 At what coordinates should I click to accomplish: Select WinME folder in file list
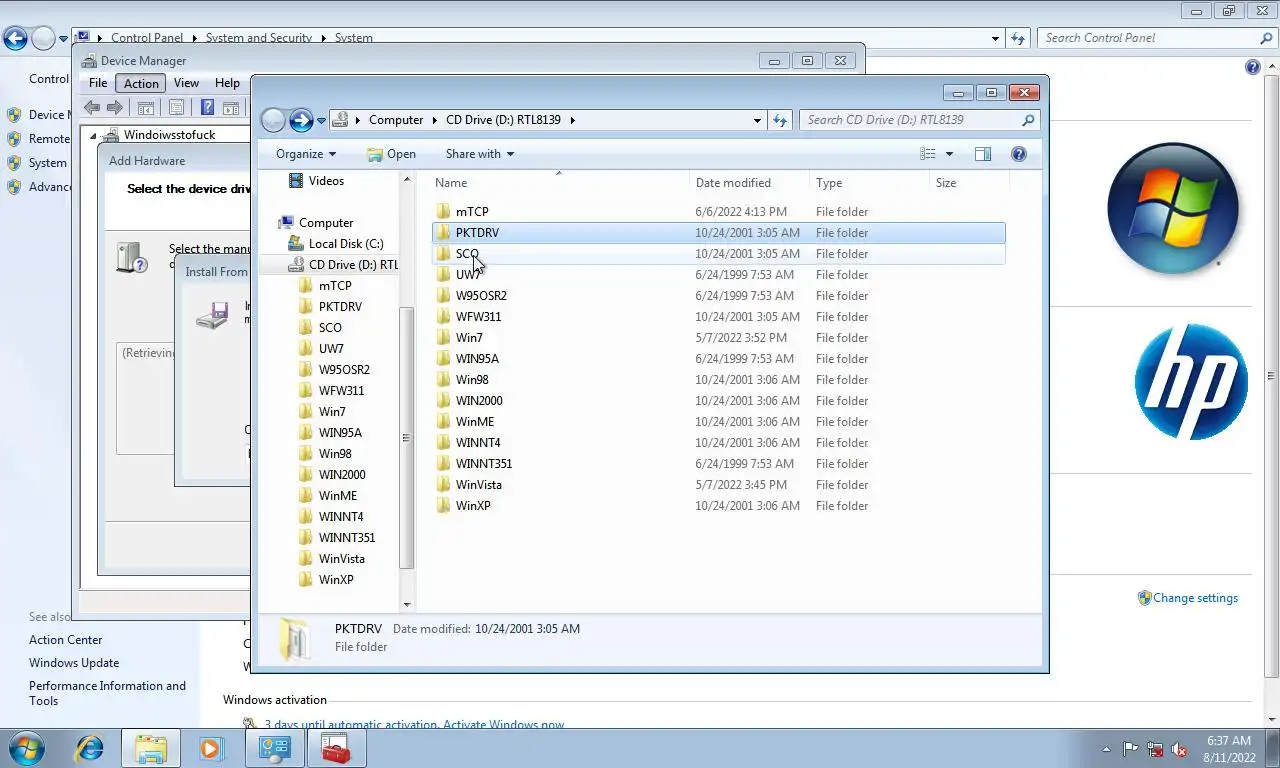[x=718, y=422]
